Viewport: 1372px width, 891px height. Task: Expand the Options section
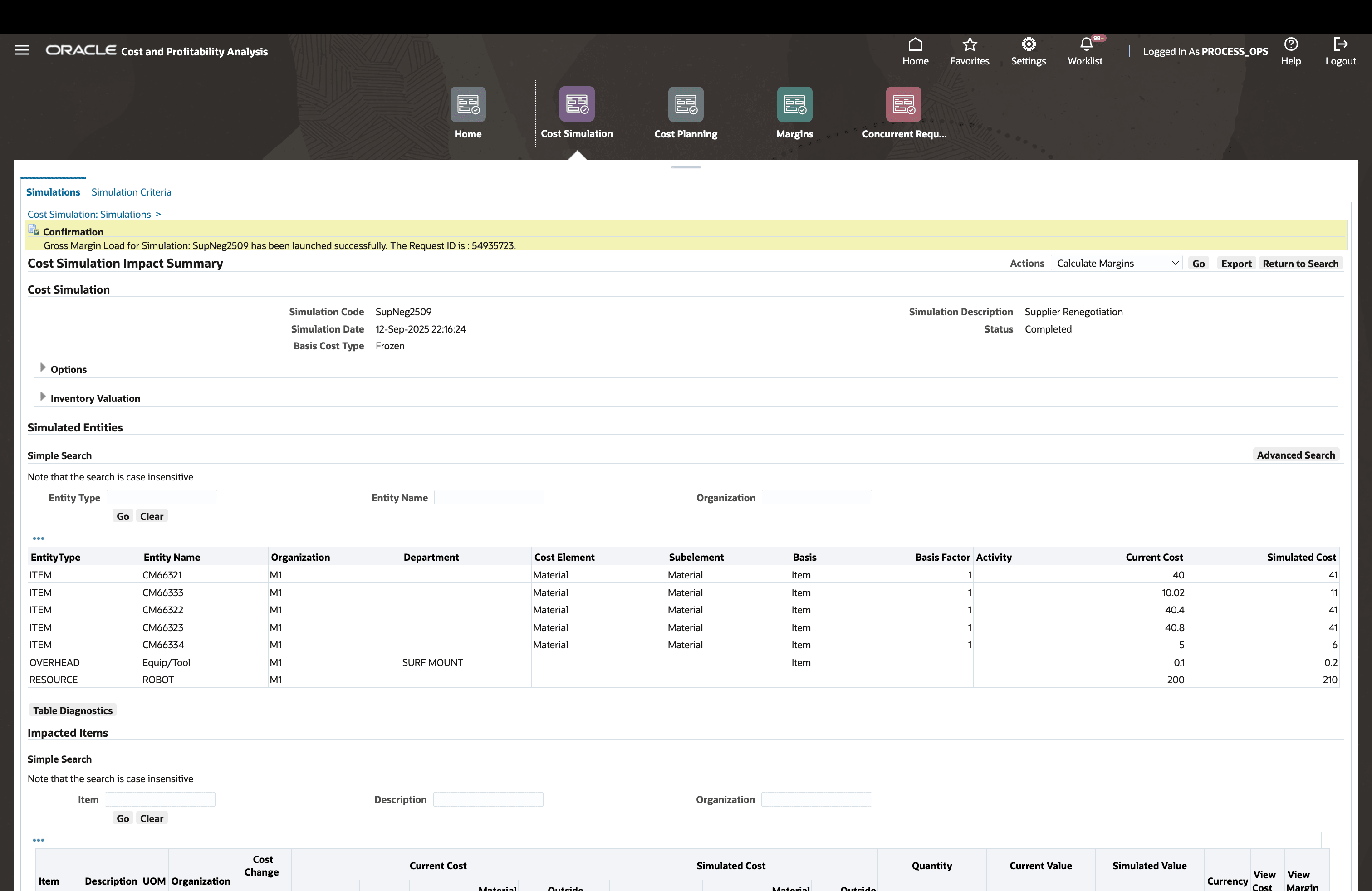43,367
